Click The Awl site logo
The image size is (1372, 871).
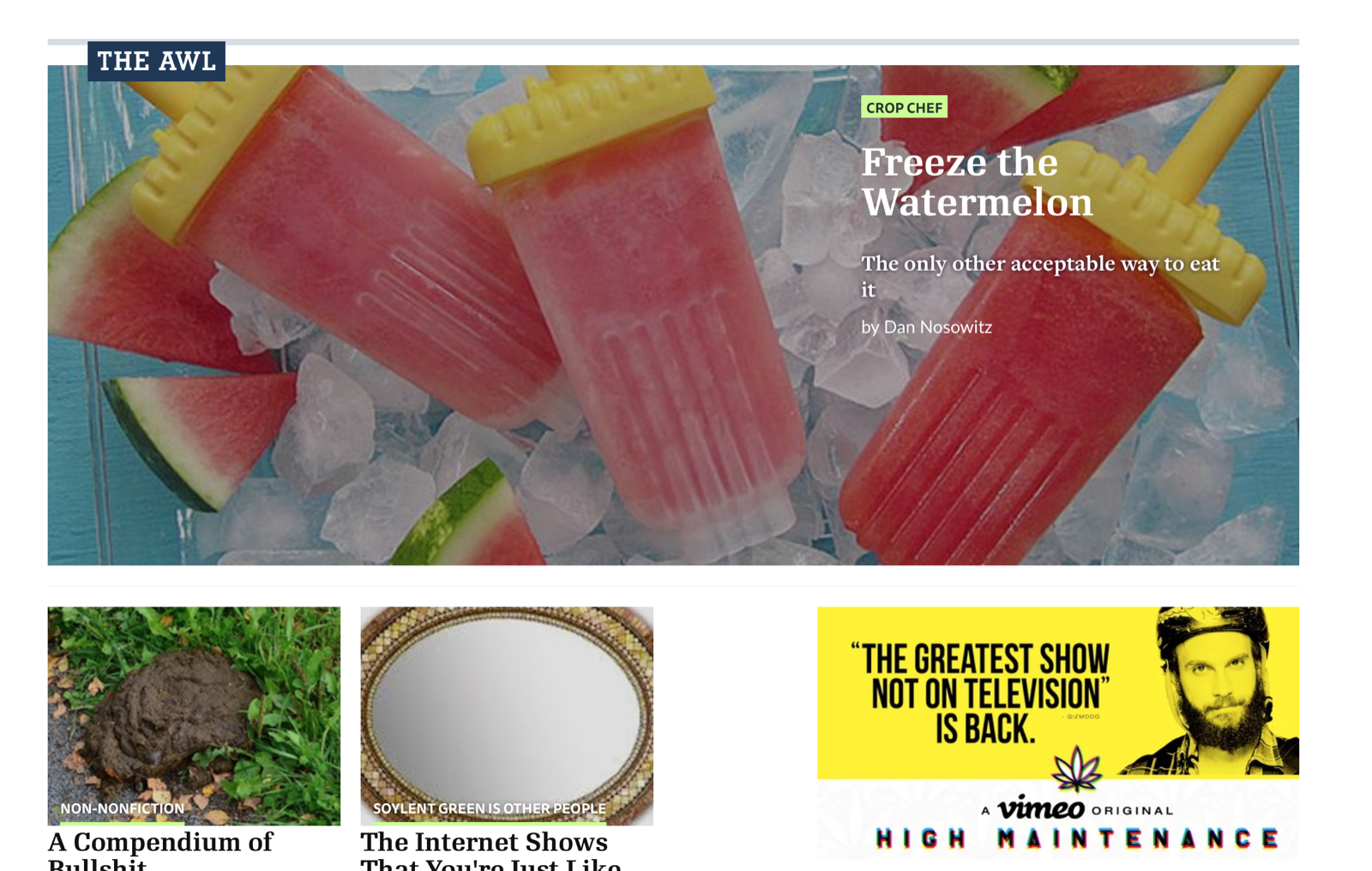156,61
